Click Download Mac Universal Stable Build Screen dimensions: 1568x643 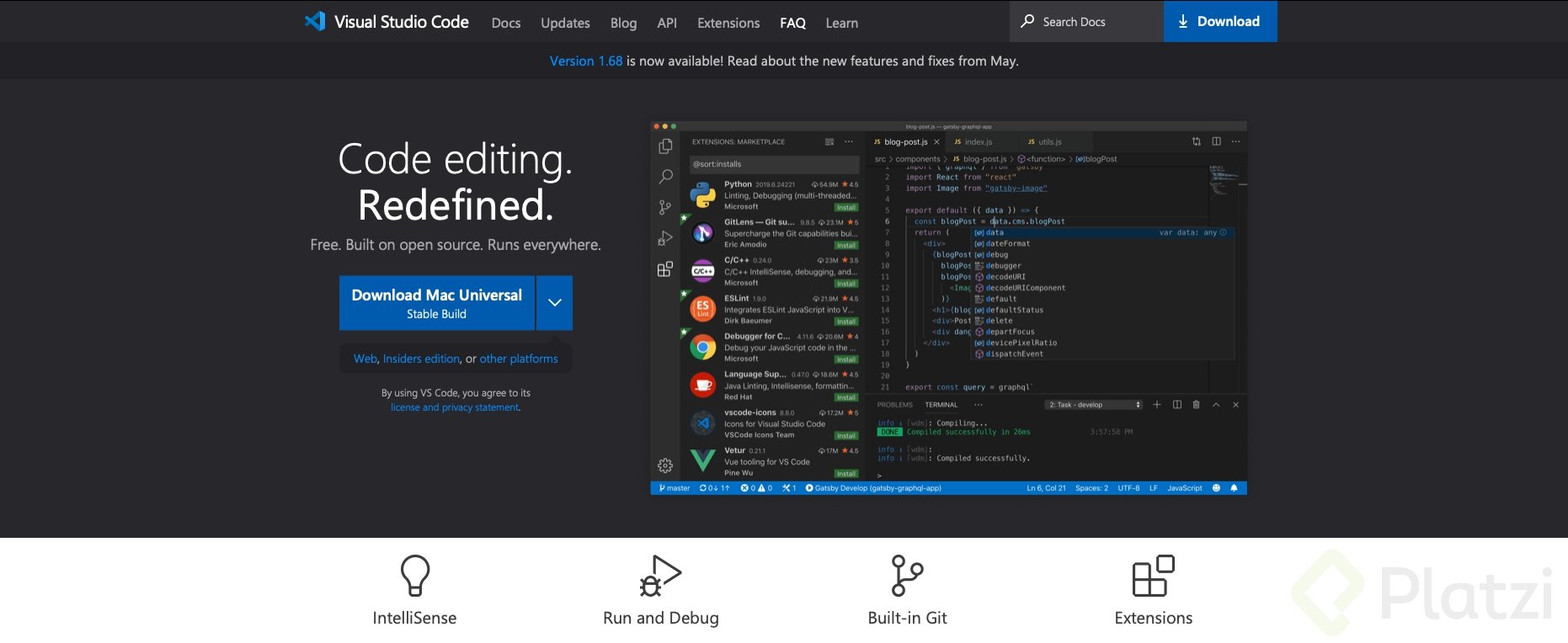point(437,303)
